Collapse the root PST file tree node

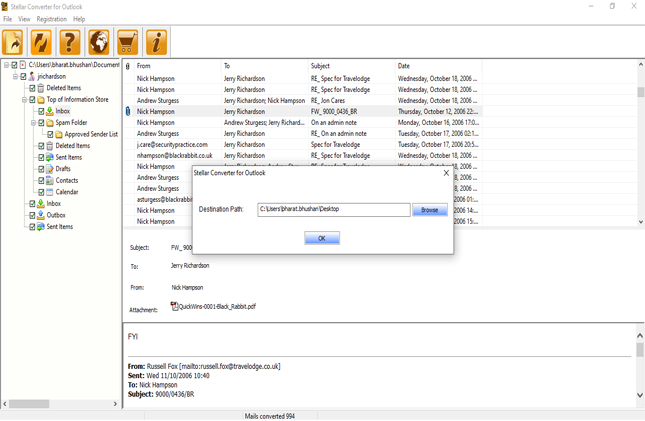point(6,65)
